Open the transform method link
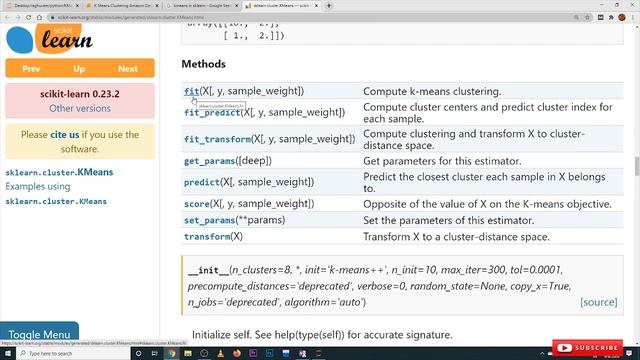Viewport: 640px width, 360px height. tap(207, 237)
